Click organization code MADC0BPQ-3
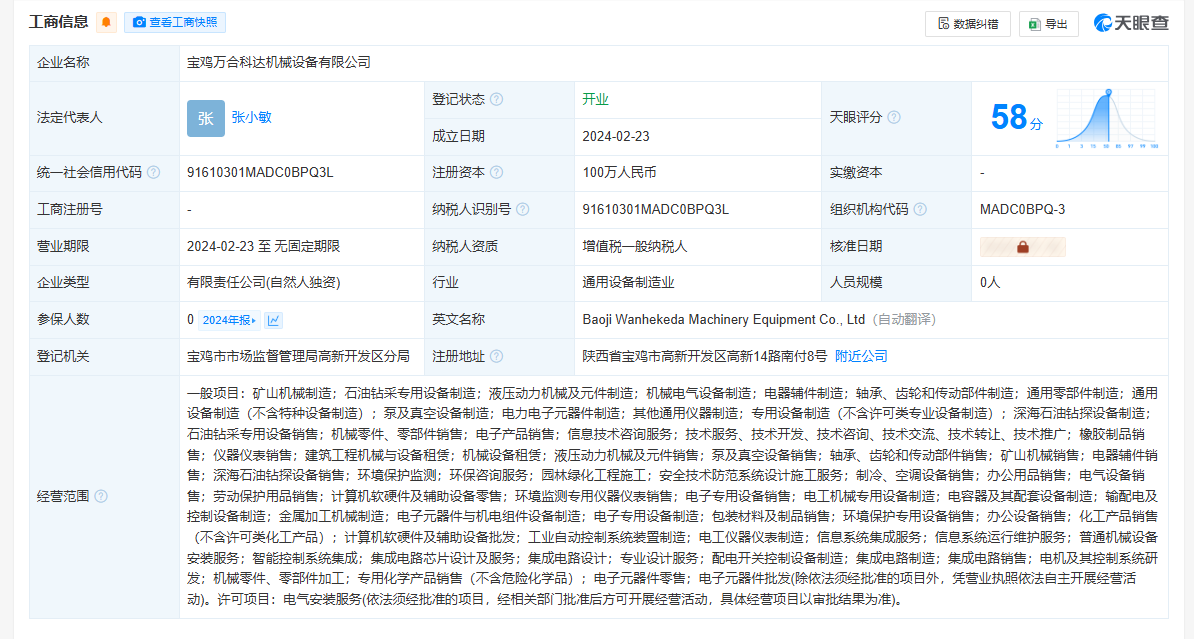1194x639 pixels. pos(1023,209)
